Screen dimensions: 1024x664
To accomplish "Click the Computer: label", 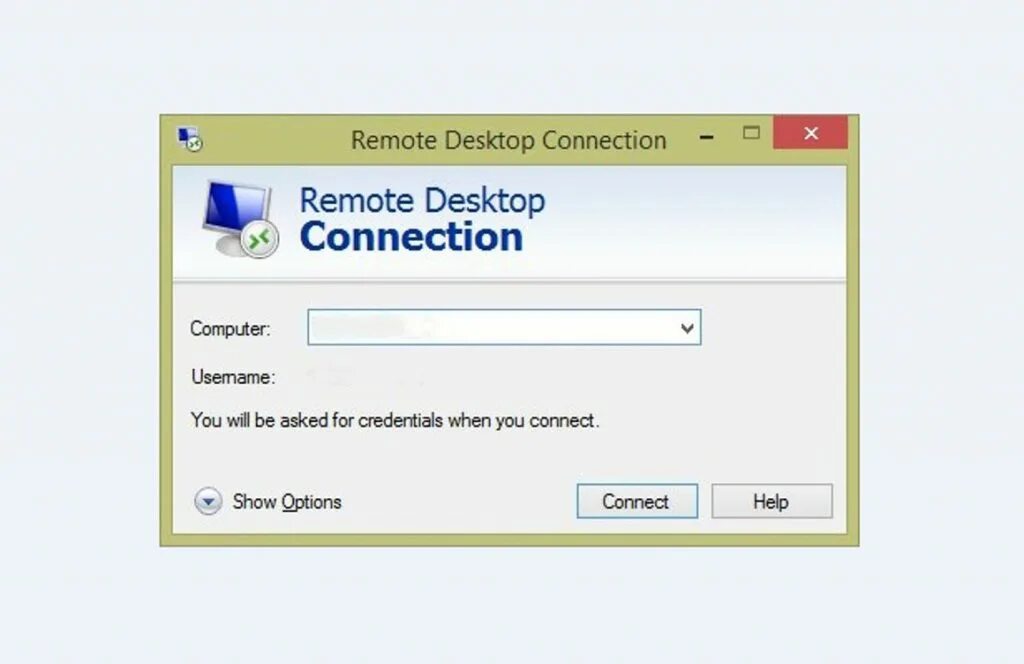I will click(x=230, y=328).
